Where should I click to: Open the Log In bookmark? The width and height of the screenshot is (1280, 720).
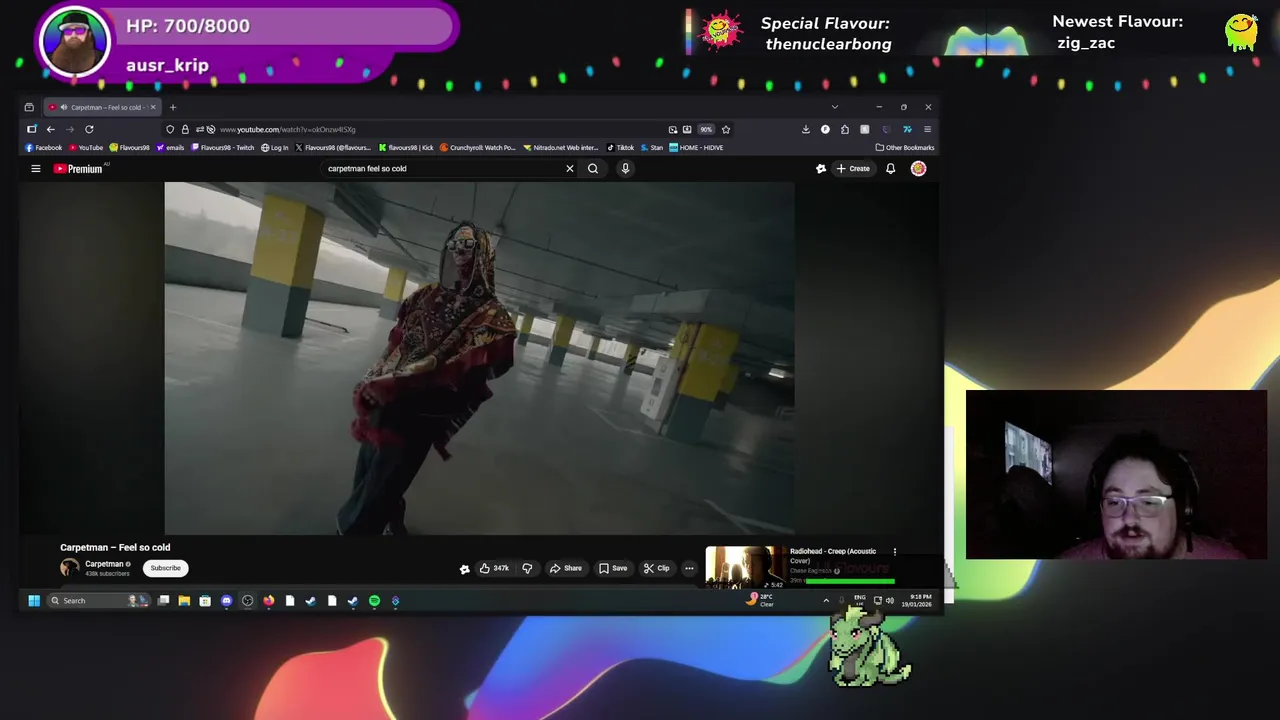275,147
